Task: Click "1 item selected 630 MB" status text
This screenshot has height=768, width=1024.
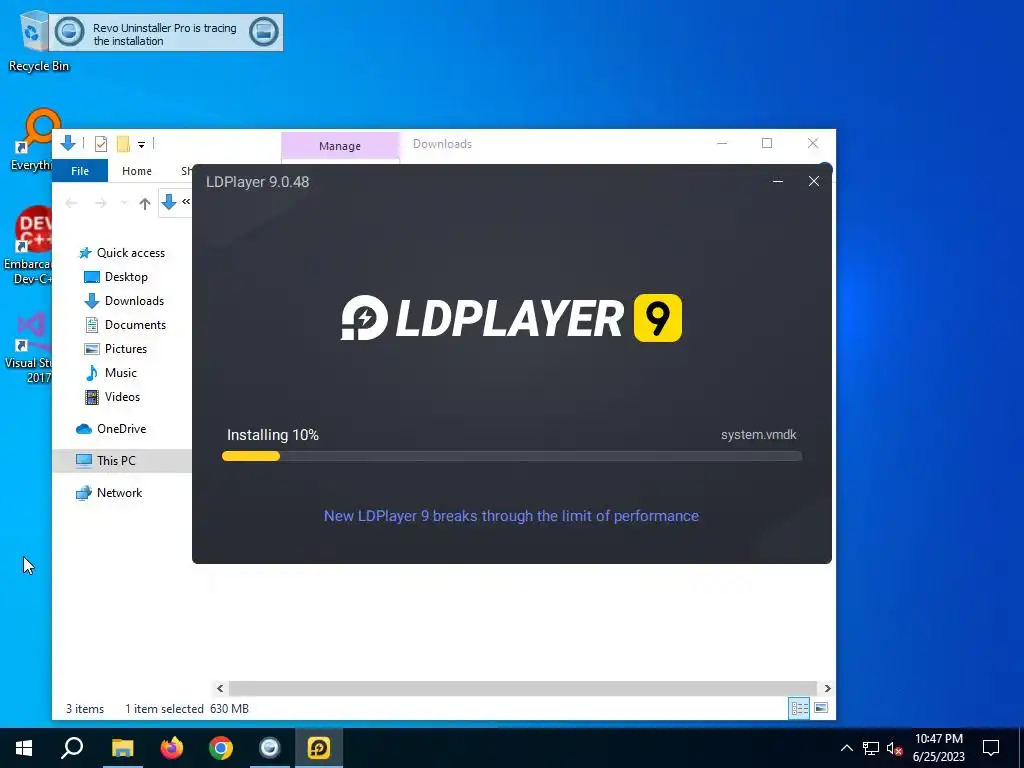Action: 187,709
